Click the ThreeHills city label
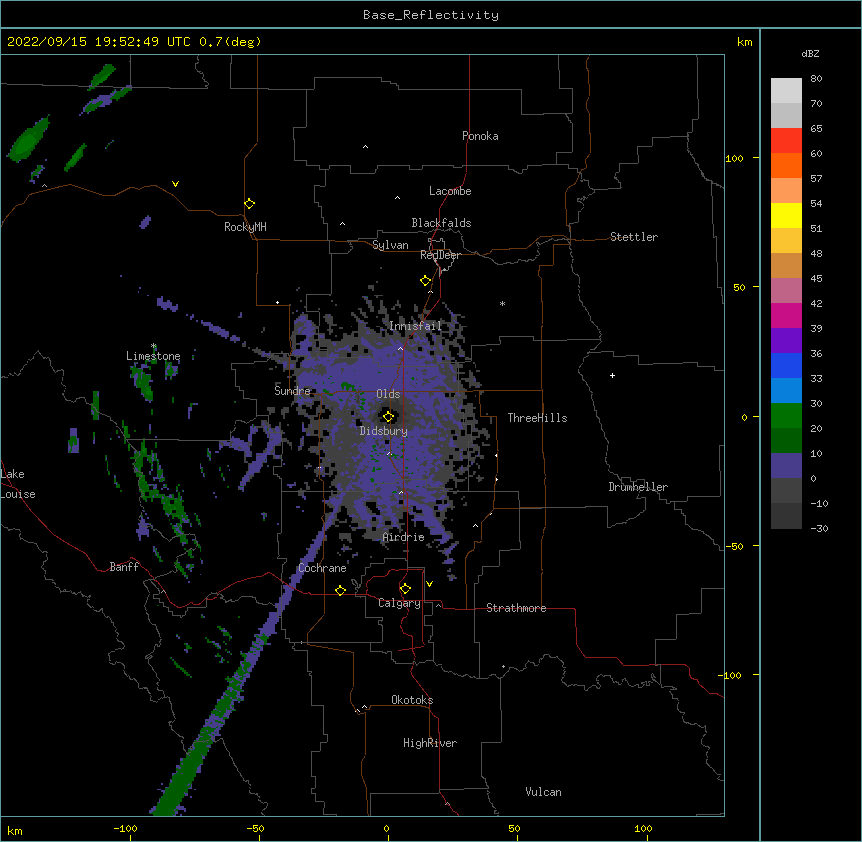The width and height of the screenshot is (862, 842). tap(537, 418)
